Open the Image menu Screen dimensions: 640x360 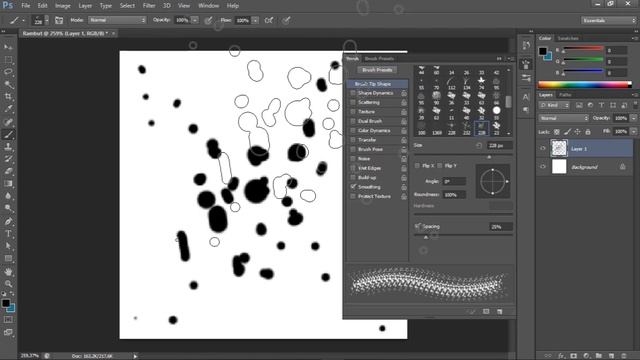click(62, 6)
